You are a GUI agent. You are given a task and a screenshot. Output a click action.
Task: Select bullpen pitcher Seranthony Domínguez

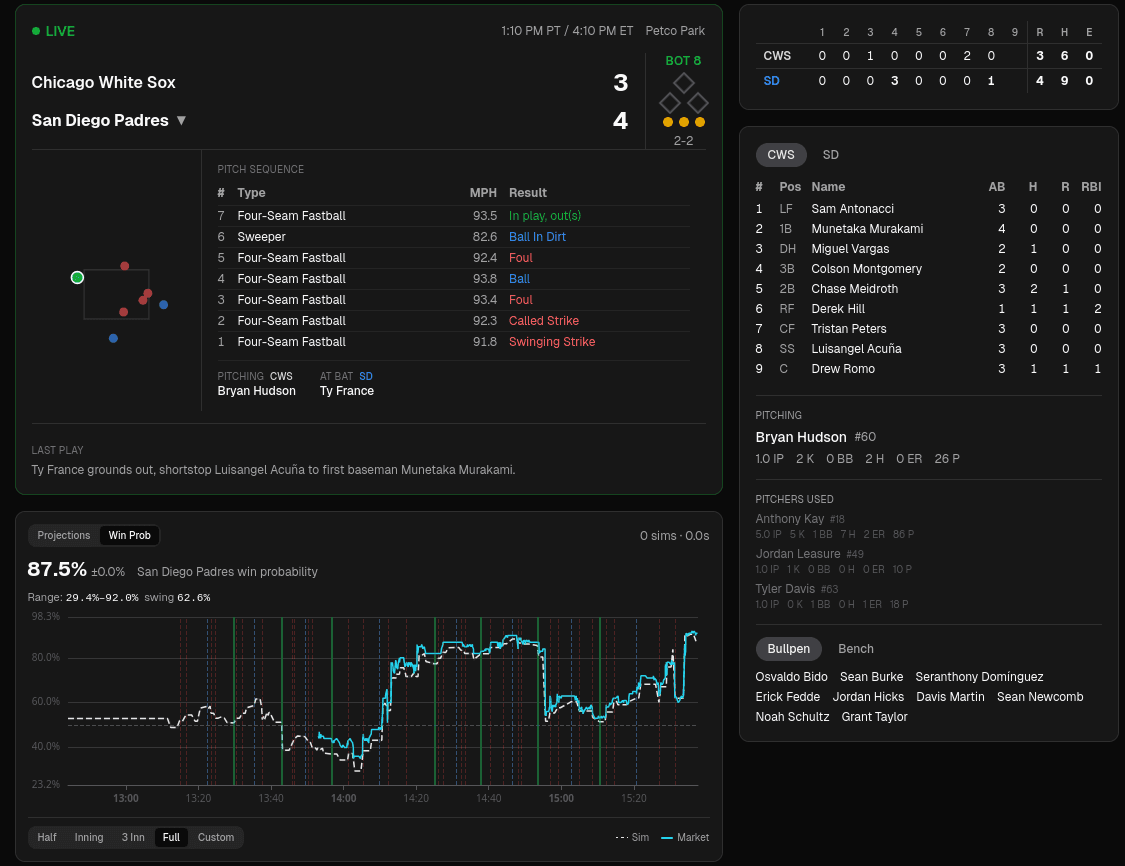[x=979, y=677]
